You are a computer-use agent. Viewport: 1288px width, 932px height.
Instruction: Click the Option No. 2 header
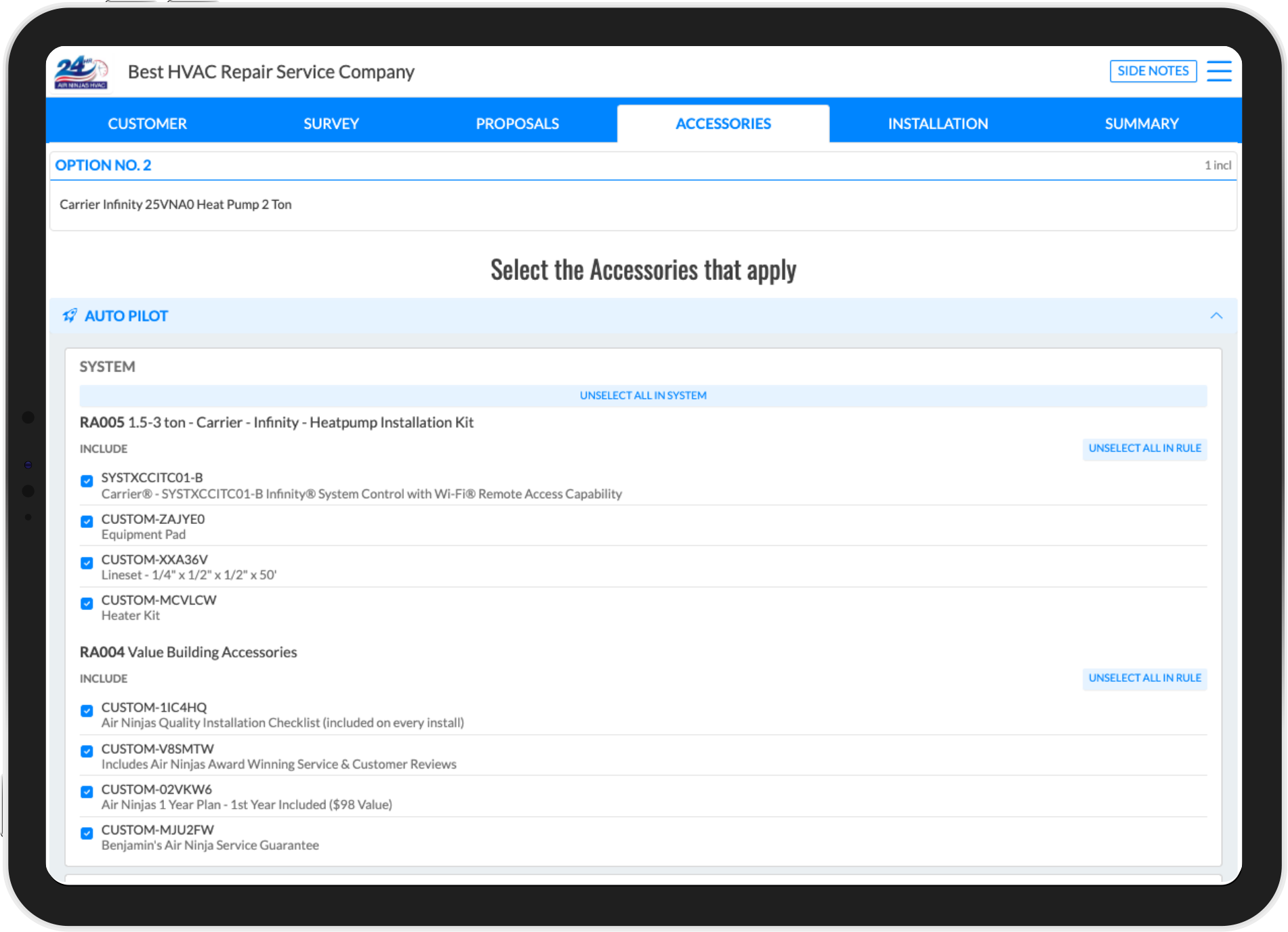103,165
